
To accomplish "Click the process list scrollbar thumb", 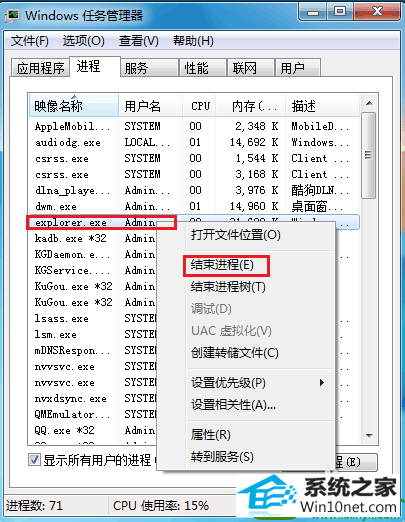I will pyautogui.click(x=369, y=155).
